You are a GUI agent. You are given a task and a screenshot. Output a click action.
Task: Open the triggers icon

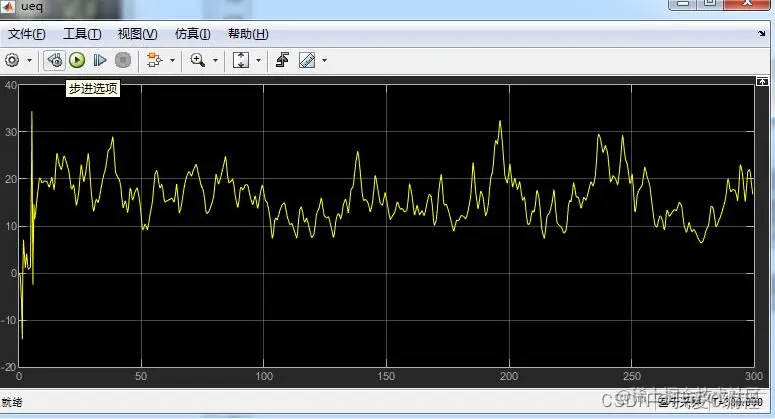282,60
